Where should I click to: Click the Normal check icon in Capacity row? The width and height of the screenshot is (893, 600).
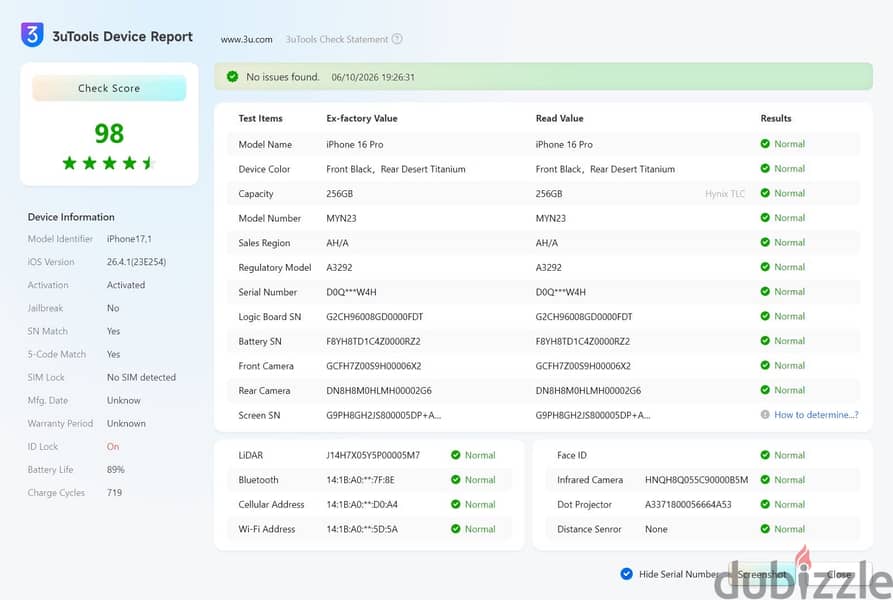click(x=765, y=193)
